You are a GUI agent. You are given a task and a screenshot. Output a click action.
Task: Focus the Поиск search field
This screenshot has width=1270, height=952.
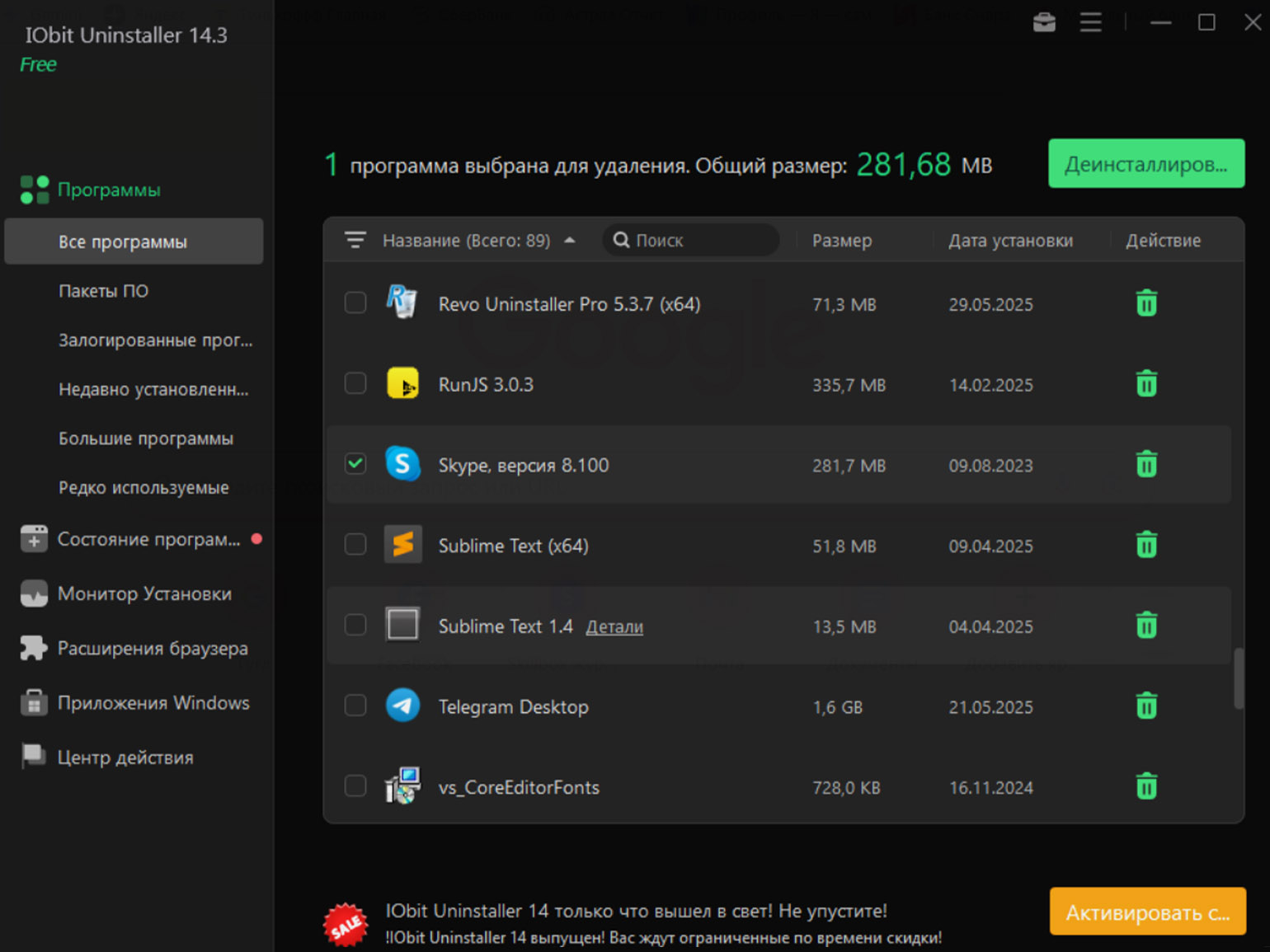[x=691, y=241]
